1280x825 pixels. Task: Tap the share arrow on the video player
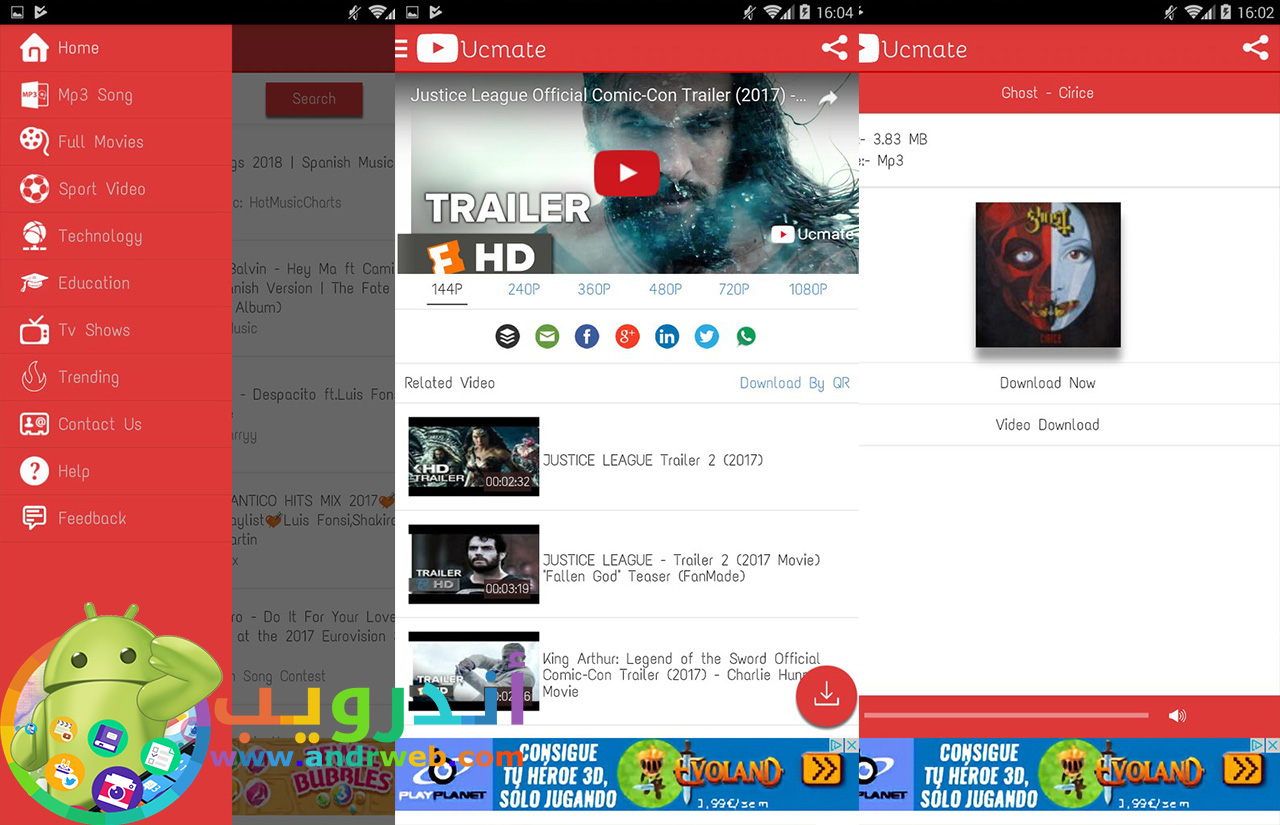click(x=828, y=98)
